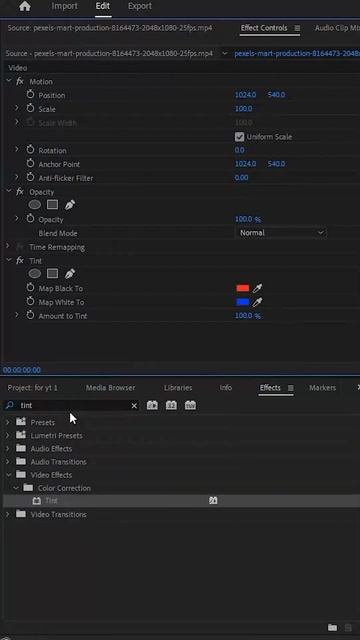
Task: Toggle the Tint fx button
Action: coord(20,260)
